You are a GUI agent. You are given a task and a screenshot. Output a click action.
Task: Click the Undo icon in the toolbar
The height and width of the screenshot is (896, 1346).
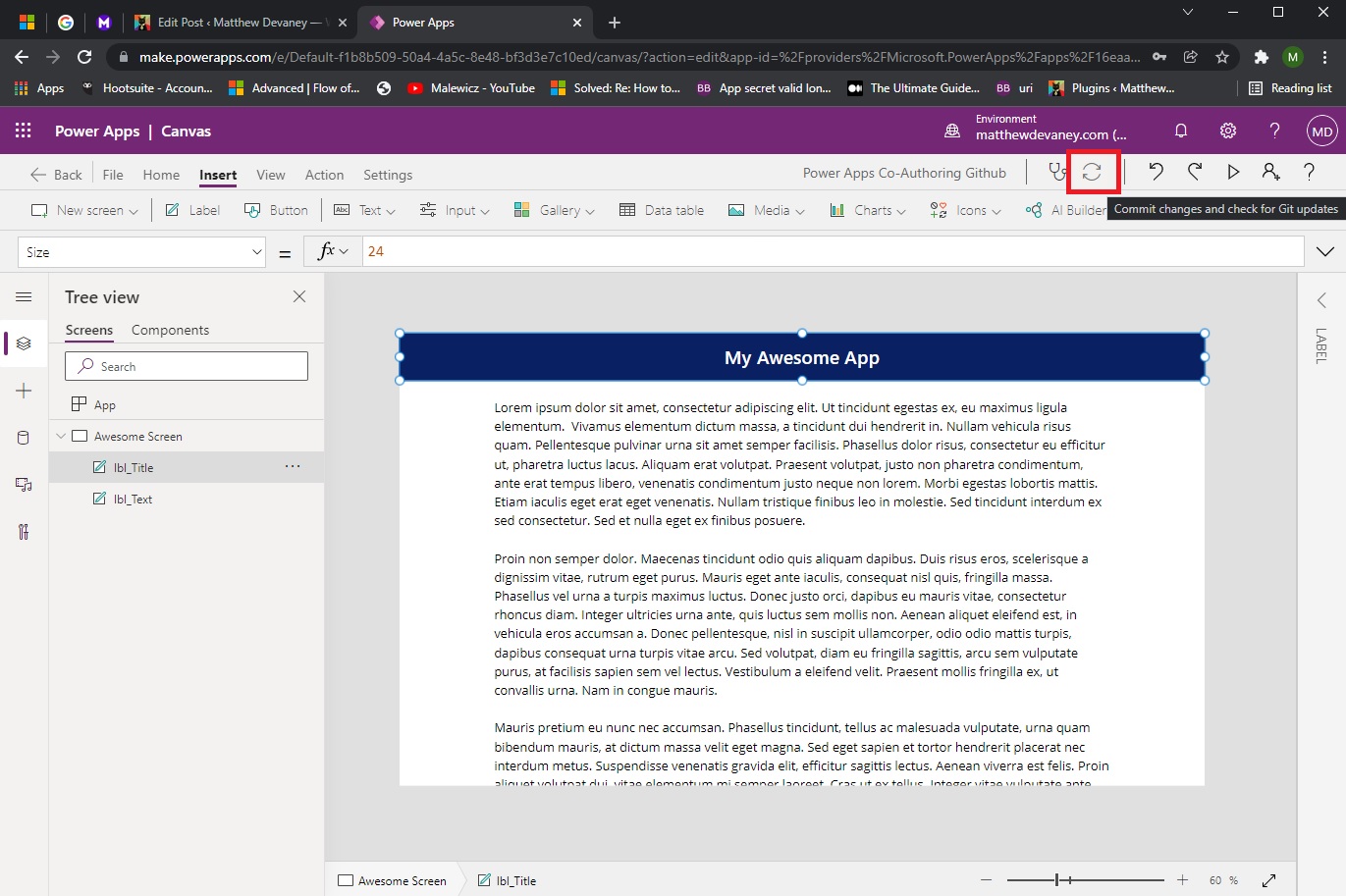(x=1156, y=172)
